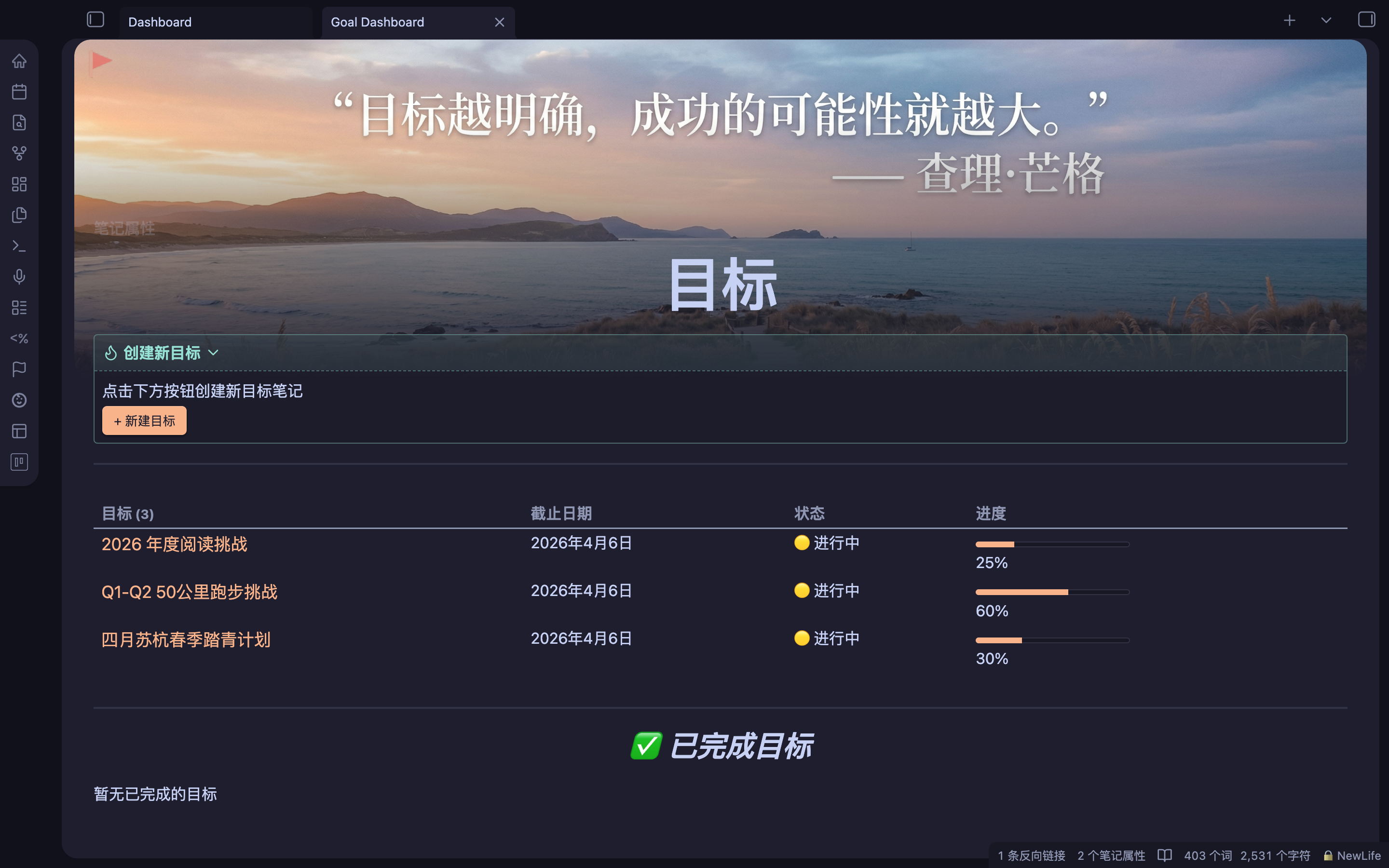The image size is (1389, 868).
Task: Click the due date of 2026 年度阅读挑战
Action: (581, 542)
